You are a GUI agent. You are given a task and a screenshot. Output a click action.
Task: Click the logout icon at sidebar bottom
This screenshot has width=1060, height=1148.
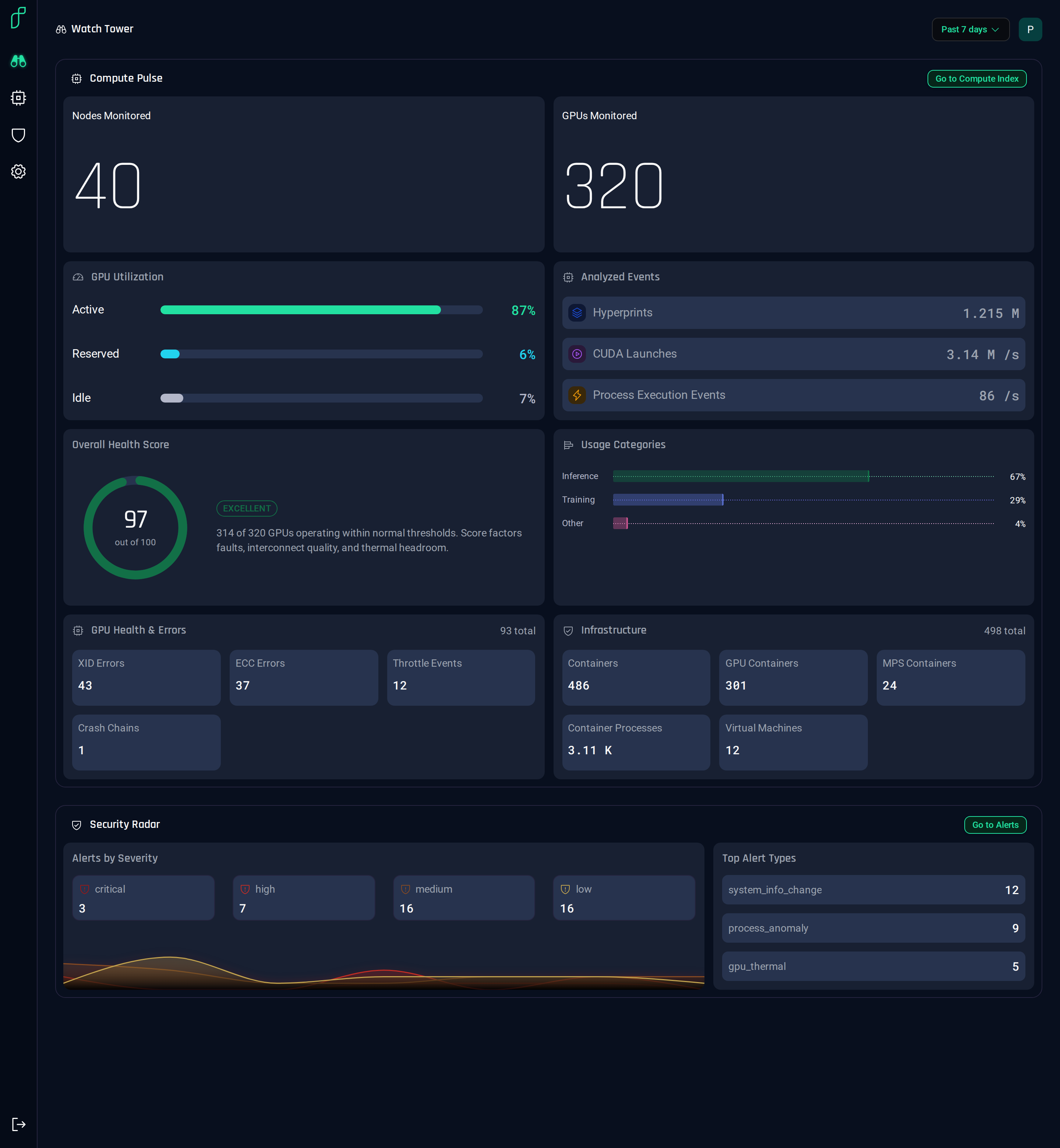[18, 1124]
